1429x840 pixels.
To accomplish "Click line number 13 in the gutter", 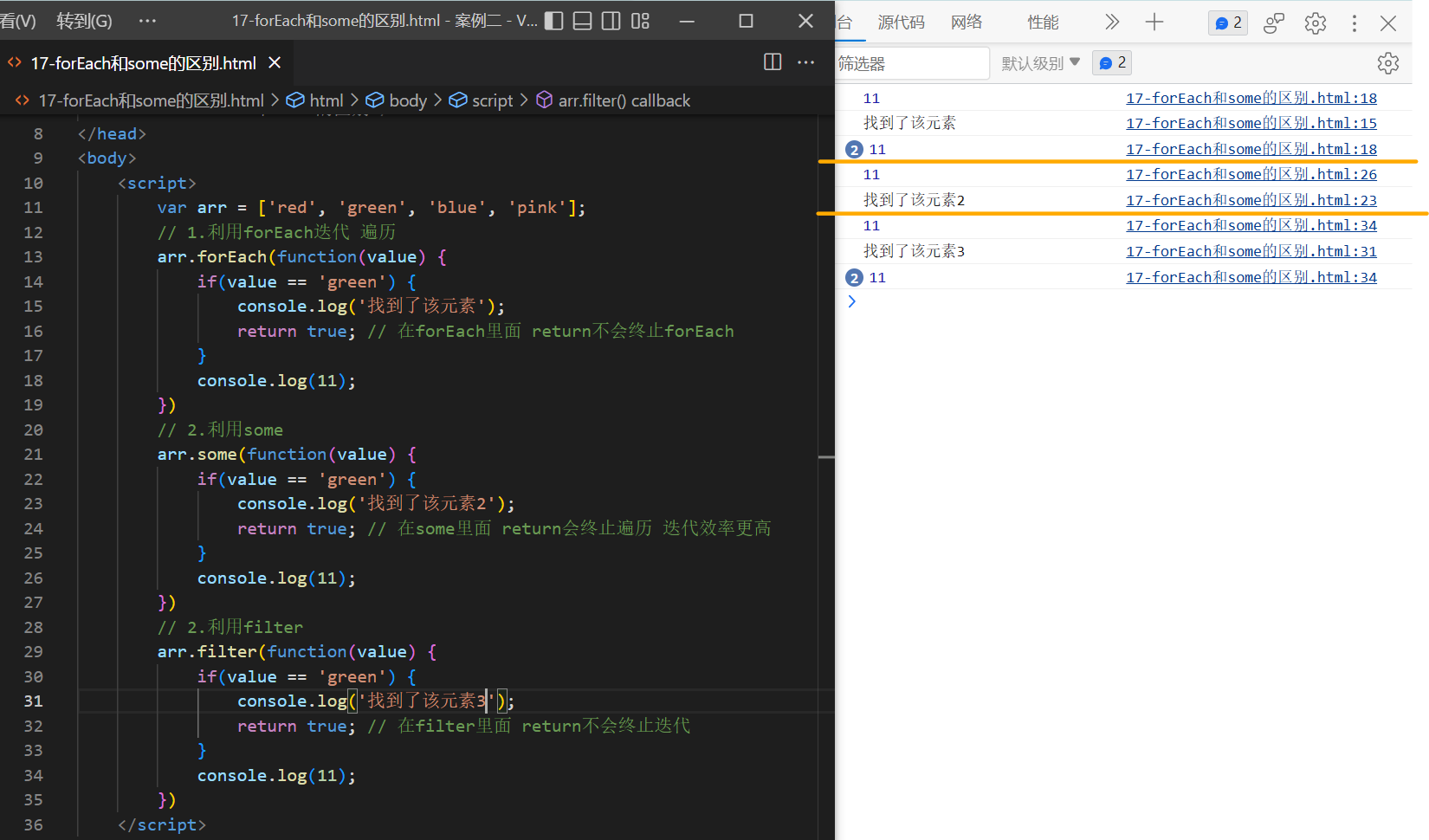I will 33,257.
